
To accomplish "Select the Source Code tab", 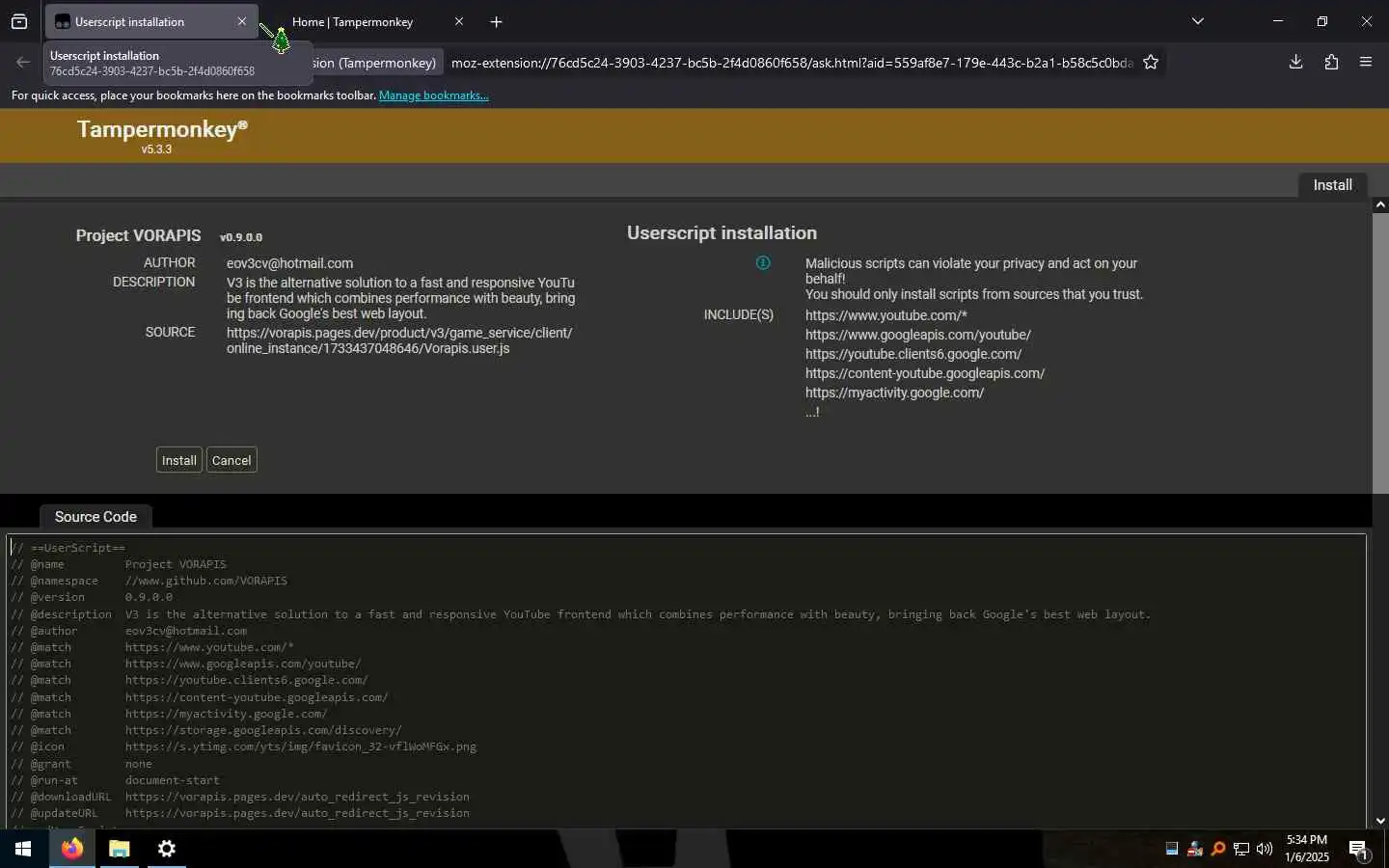I will [x=95, y=517].
